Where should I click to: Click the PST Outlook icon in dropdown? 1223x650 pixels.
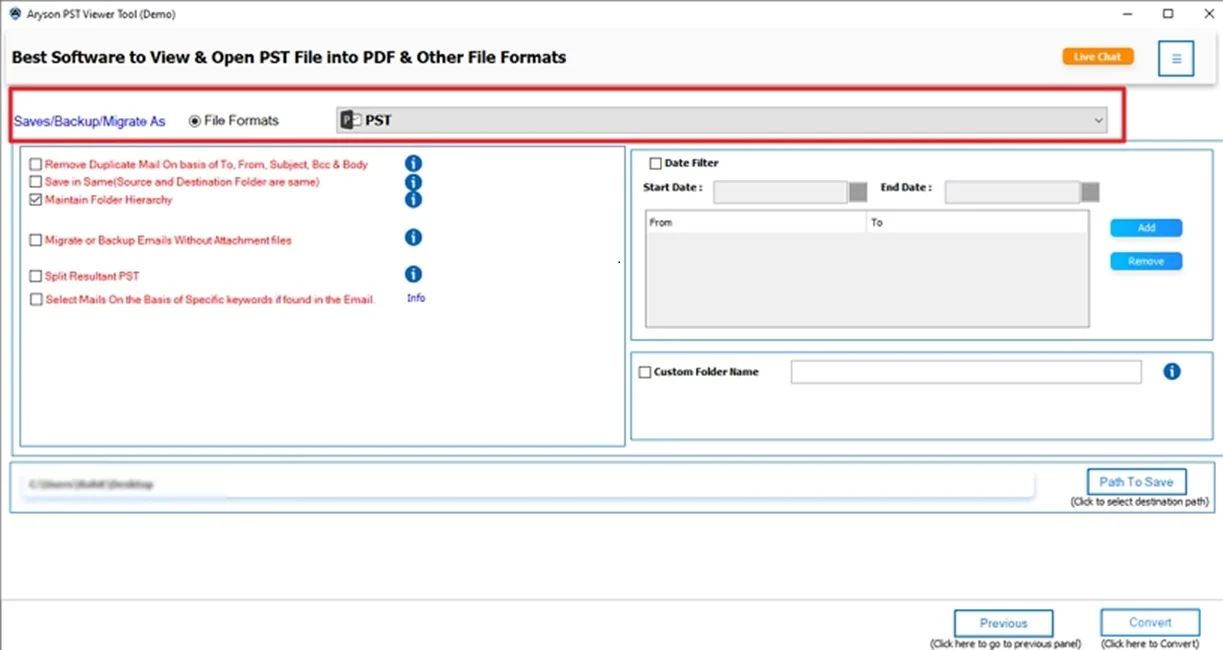350,120
